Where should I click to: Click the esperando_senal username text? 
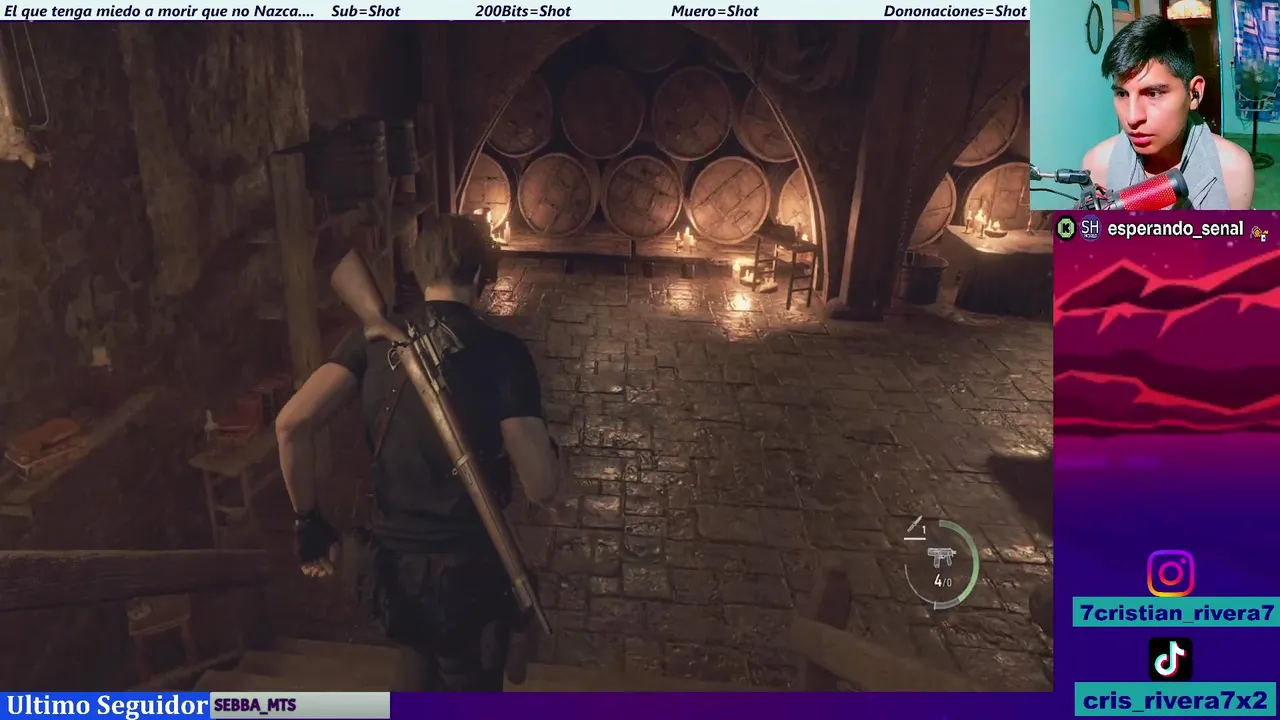[1175, 229]
